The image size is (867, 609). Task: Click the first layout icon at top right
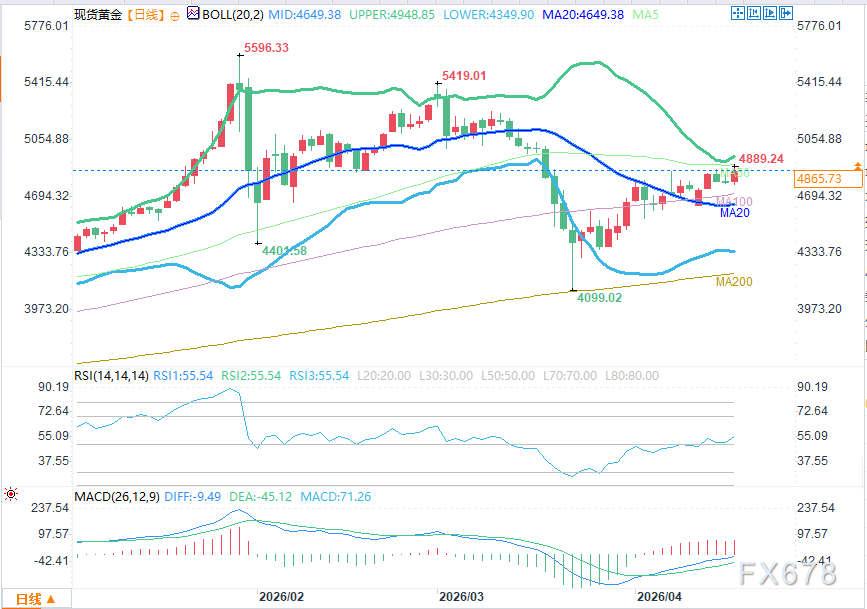[x=738, y=15]
